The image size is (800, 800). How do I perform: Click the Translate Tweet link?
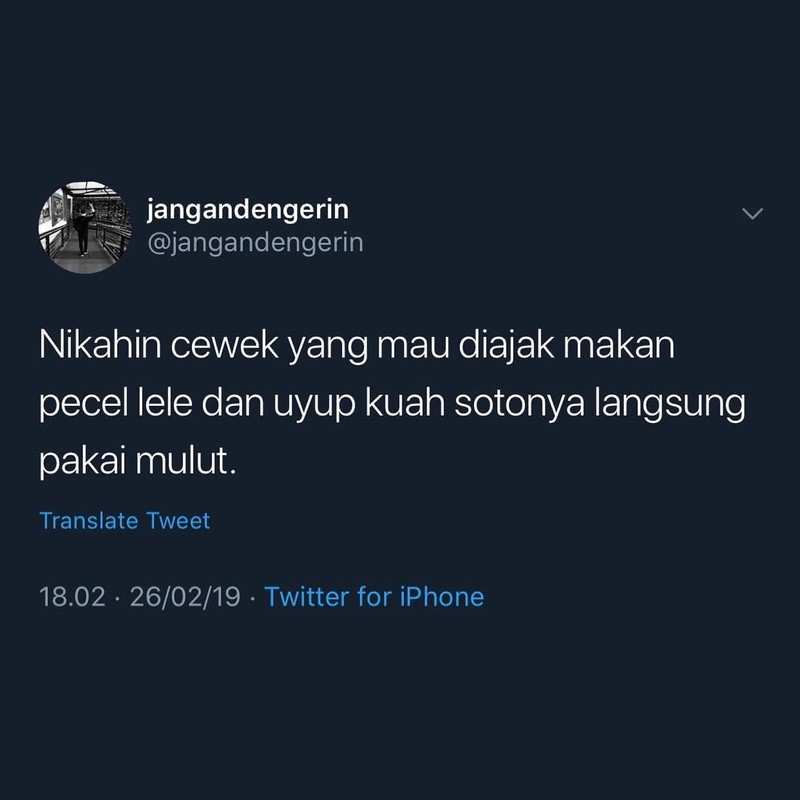[125, 521]
